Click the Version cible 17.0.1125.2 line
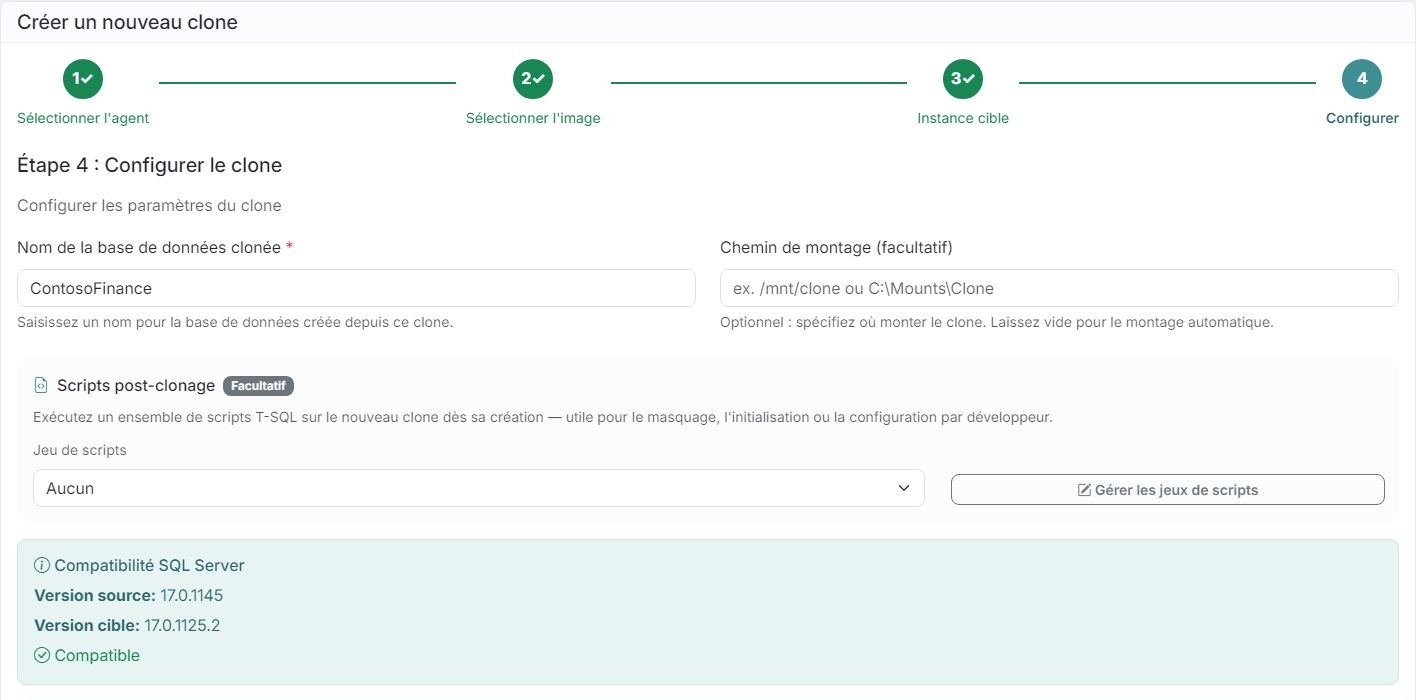Image resolution: width=1416 pixels, height=700 pixels. 127,625
